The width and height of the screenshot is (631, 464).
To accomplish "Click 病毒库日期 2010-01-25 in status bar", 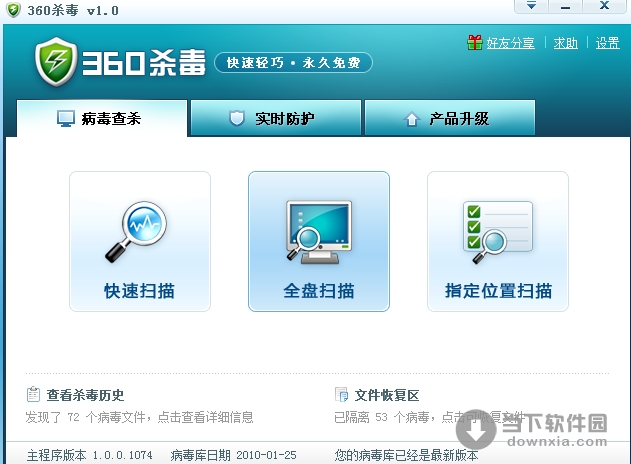I will pos(233,456).
